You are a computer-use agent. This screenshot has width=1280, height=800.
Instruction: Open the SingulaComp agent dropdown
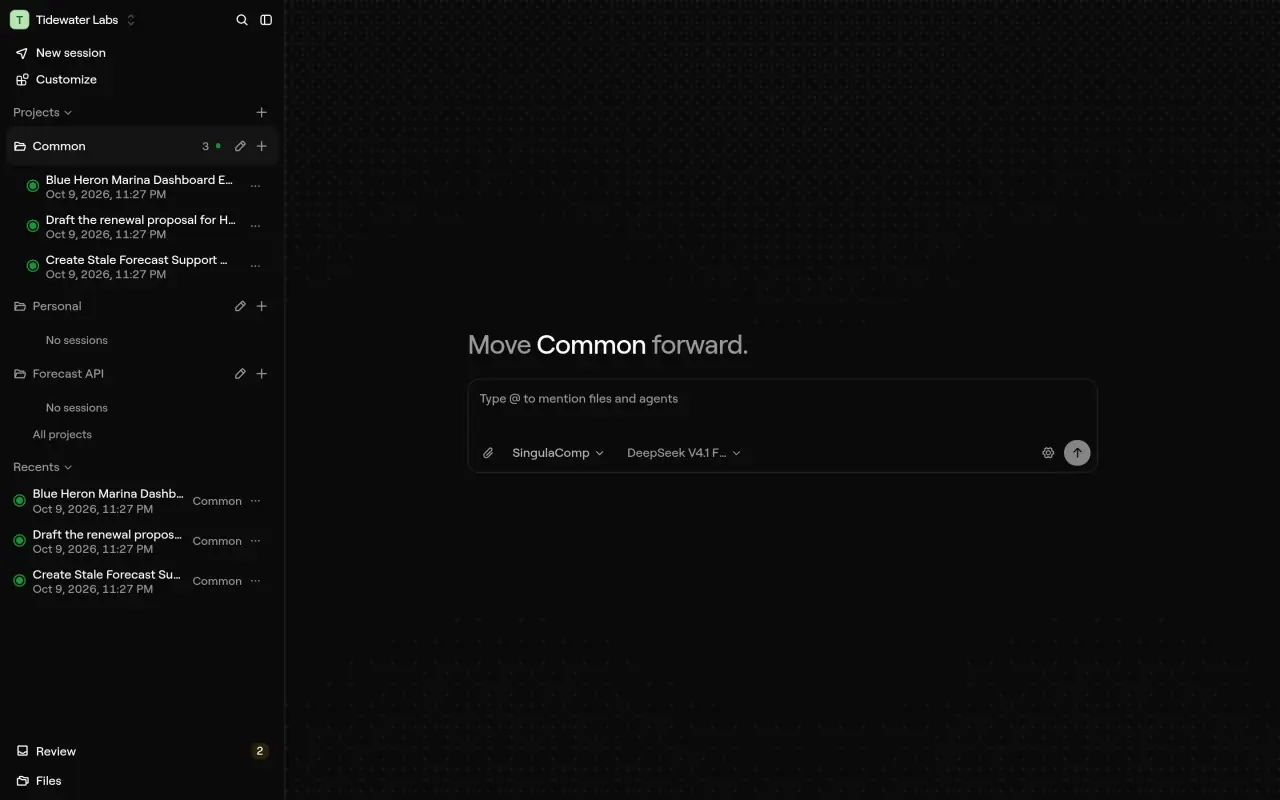pos(558,453)
